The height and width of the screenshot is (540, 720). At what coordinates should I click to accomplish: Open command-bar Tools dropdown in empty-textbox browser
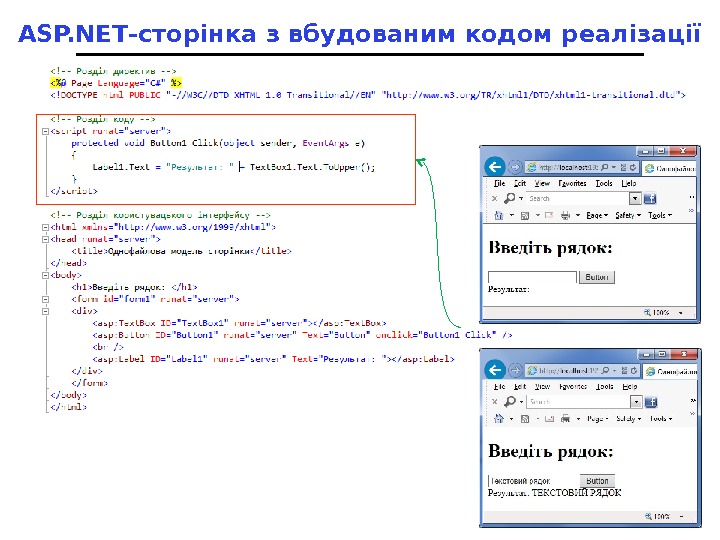pyautogui.click(x=660, y=215)
